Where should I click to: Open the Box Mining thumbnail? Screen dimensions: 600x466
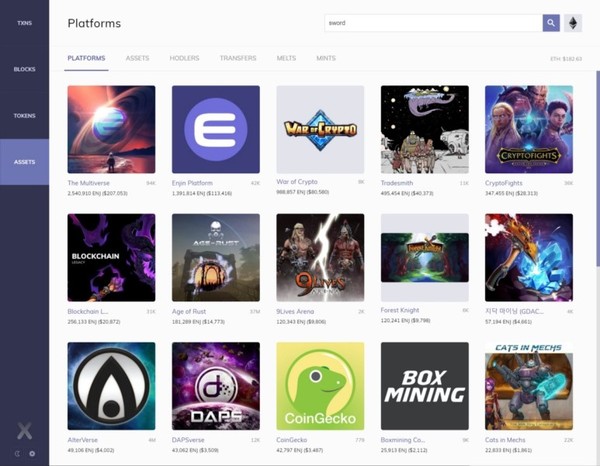[x=425, y=386]
